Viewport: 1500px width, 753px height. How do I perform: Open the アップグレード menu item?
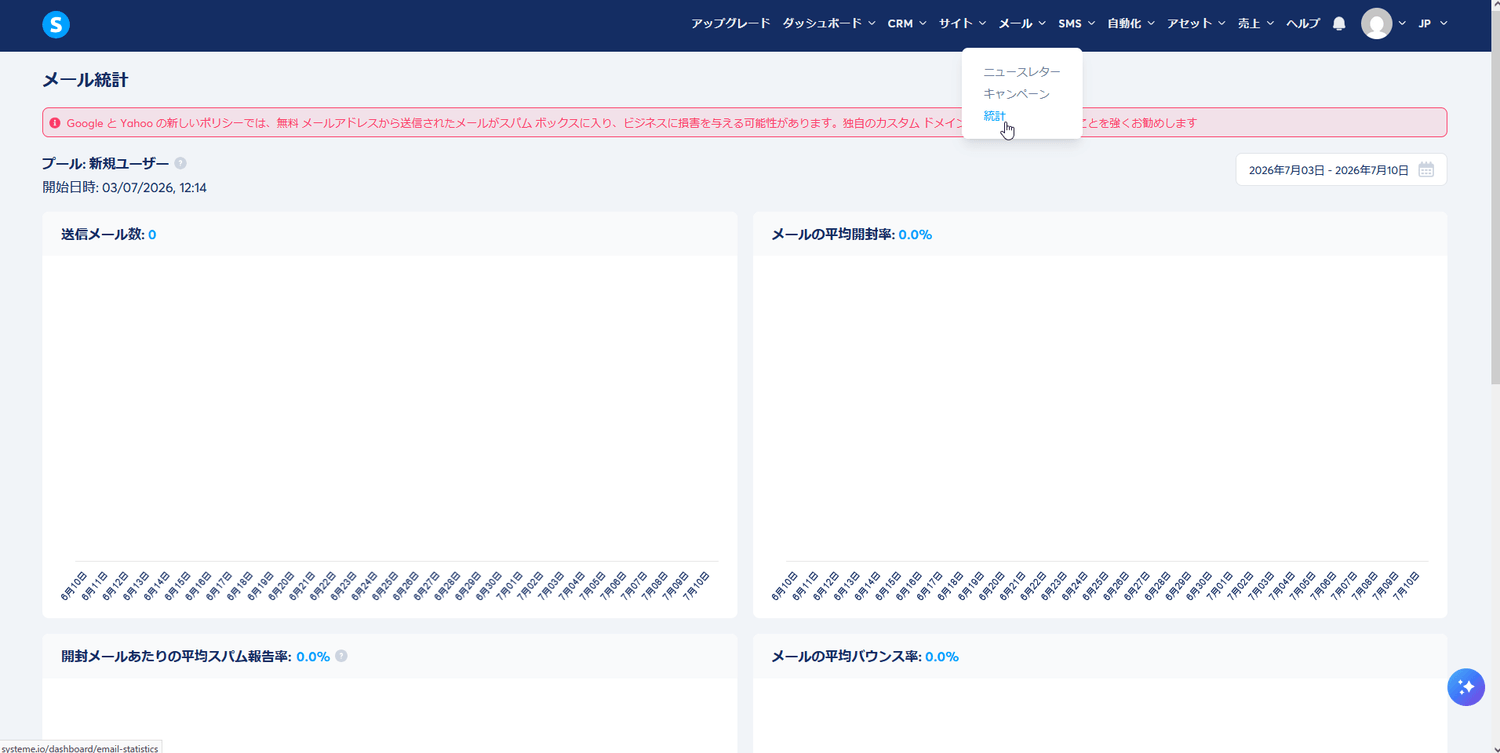(x=730, y=23)
